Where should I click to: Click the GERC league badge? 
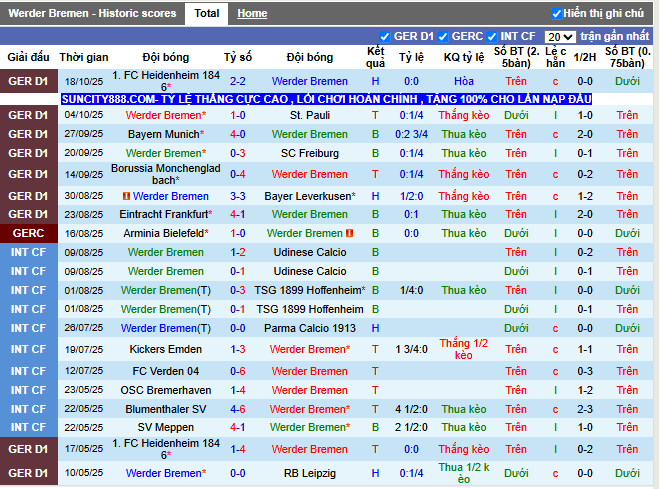27,233
